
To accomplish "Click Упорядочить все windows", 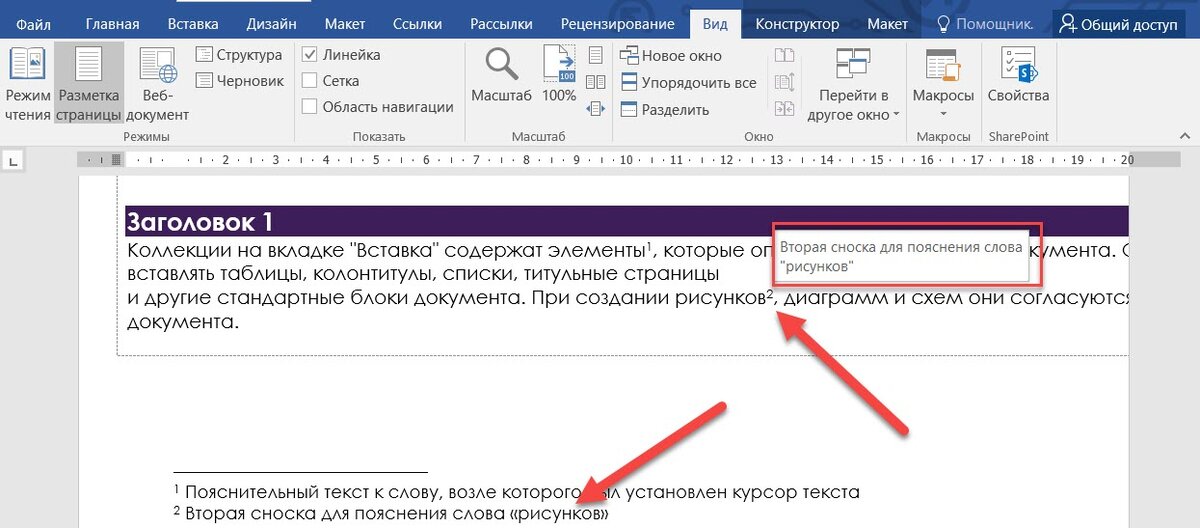I will pyautogui.click(x=688, y=83).
